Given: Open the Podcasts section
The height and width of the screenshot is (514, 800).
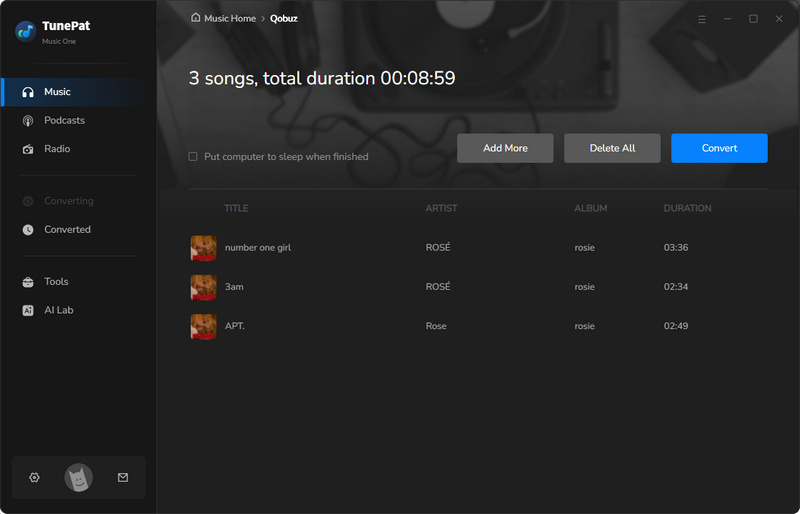Looking at the screenshot, I should [x=64, y=120].
